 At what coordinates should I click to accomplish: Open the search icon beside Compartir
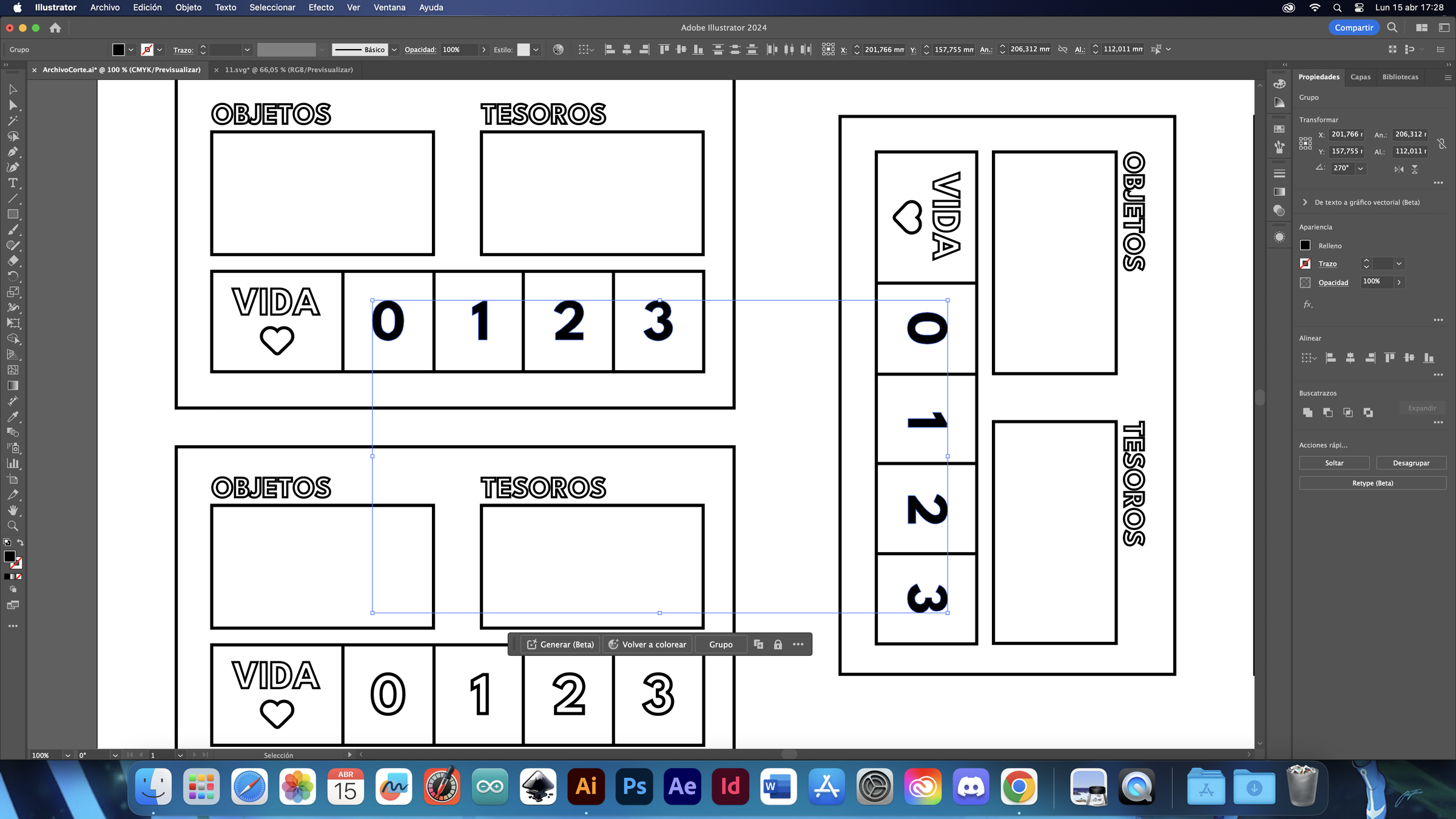pyautogui.click(x=1392, y=28)
